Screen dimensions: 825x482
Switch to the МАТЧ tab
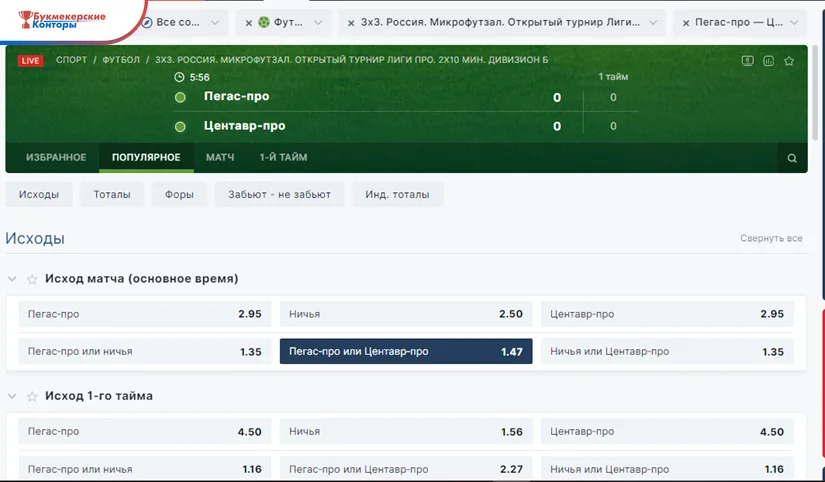pyautogui.click(x=220, y=157)
